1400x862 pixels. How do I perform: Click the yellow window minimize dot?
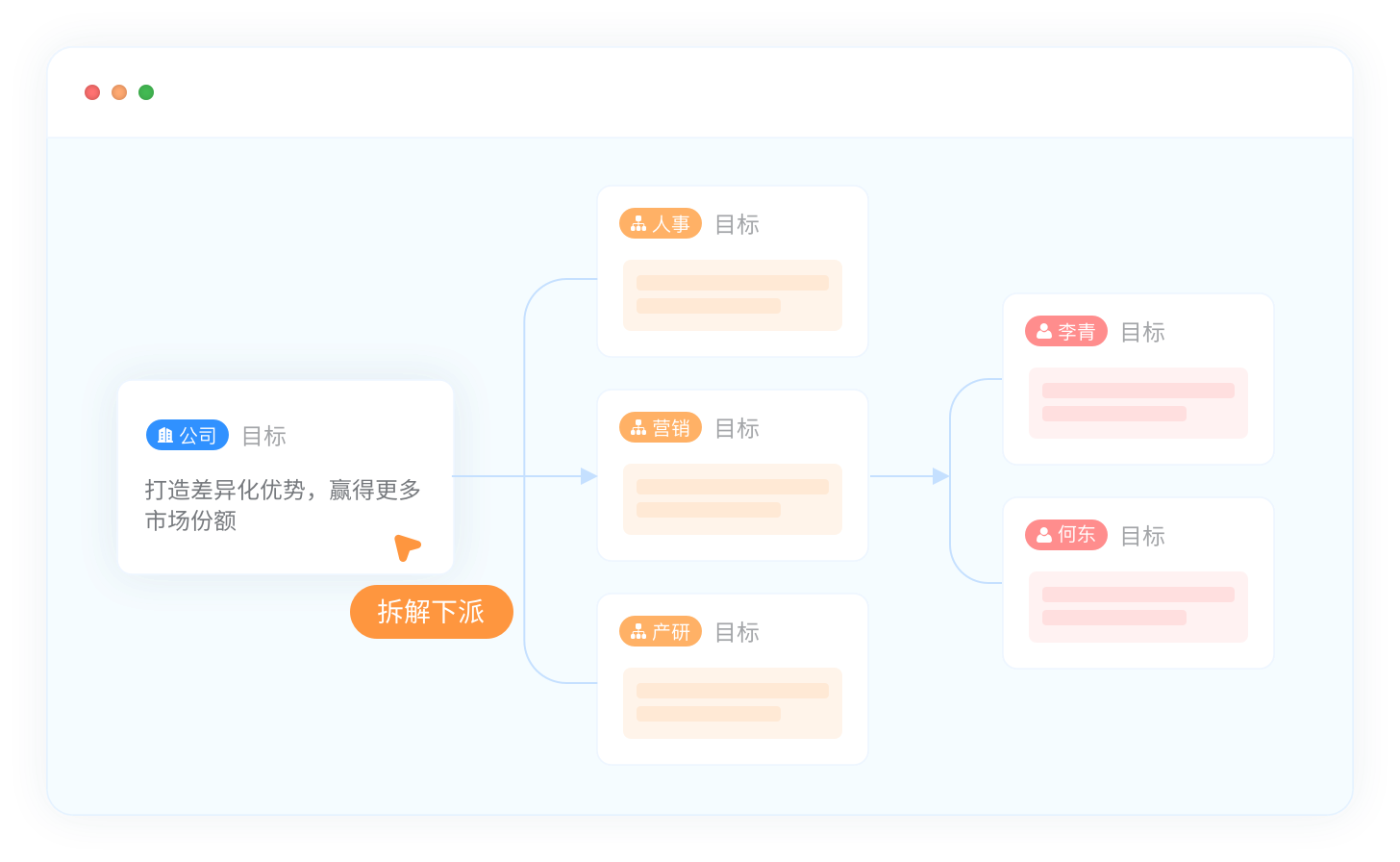pyautogui.click(x=119, y=92)
